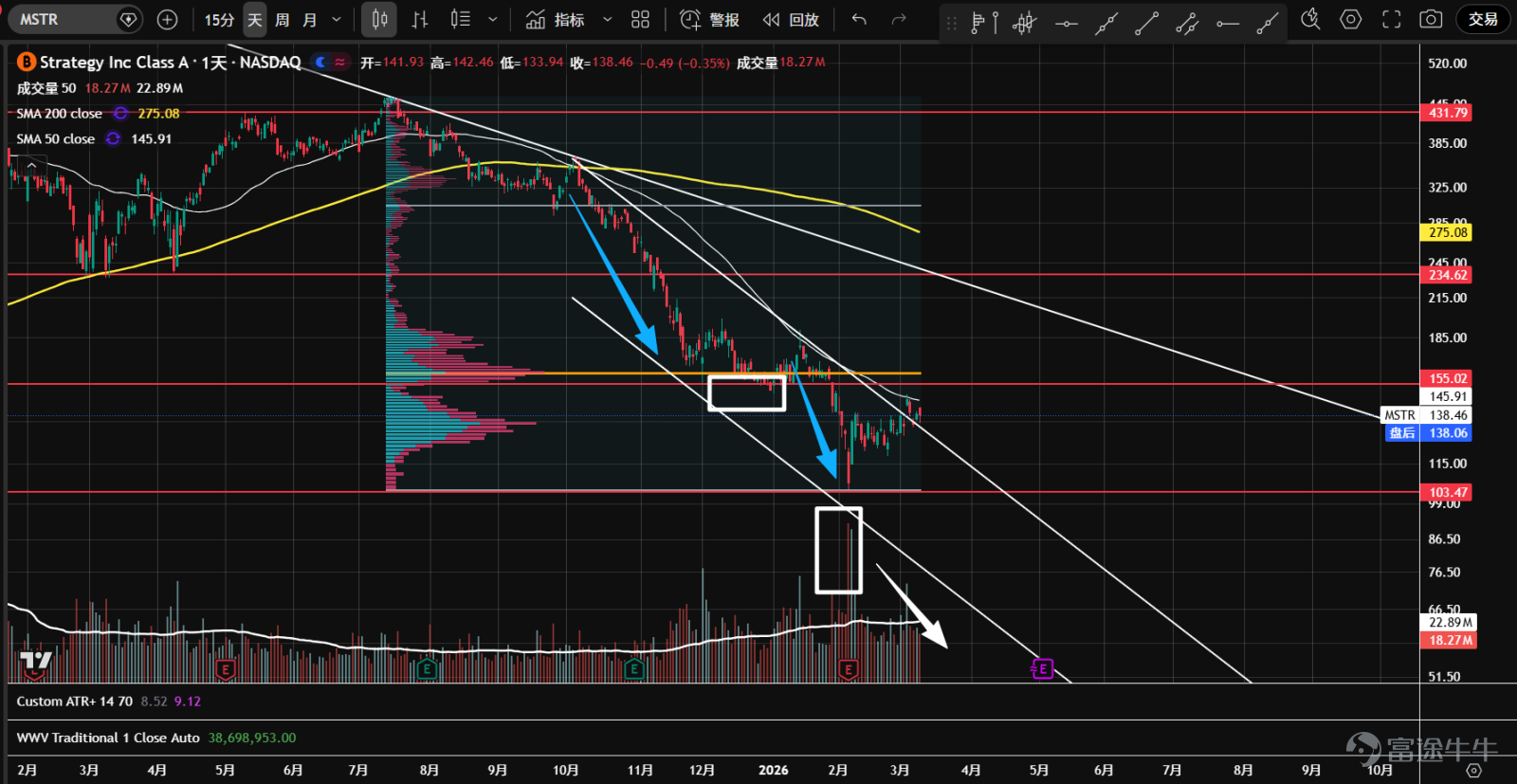Viewport: 1517px width, 784px height.
Task: Click the alarm clock alert icon
Action: click(690, 19)
